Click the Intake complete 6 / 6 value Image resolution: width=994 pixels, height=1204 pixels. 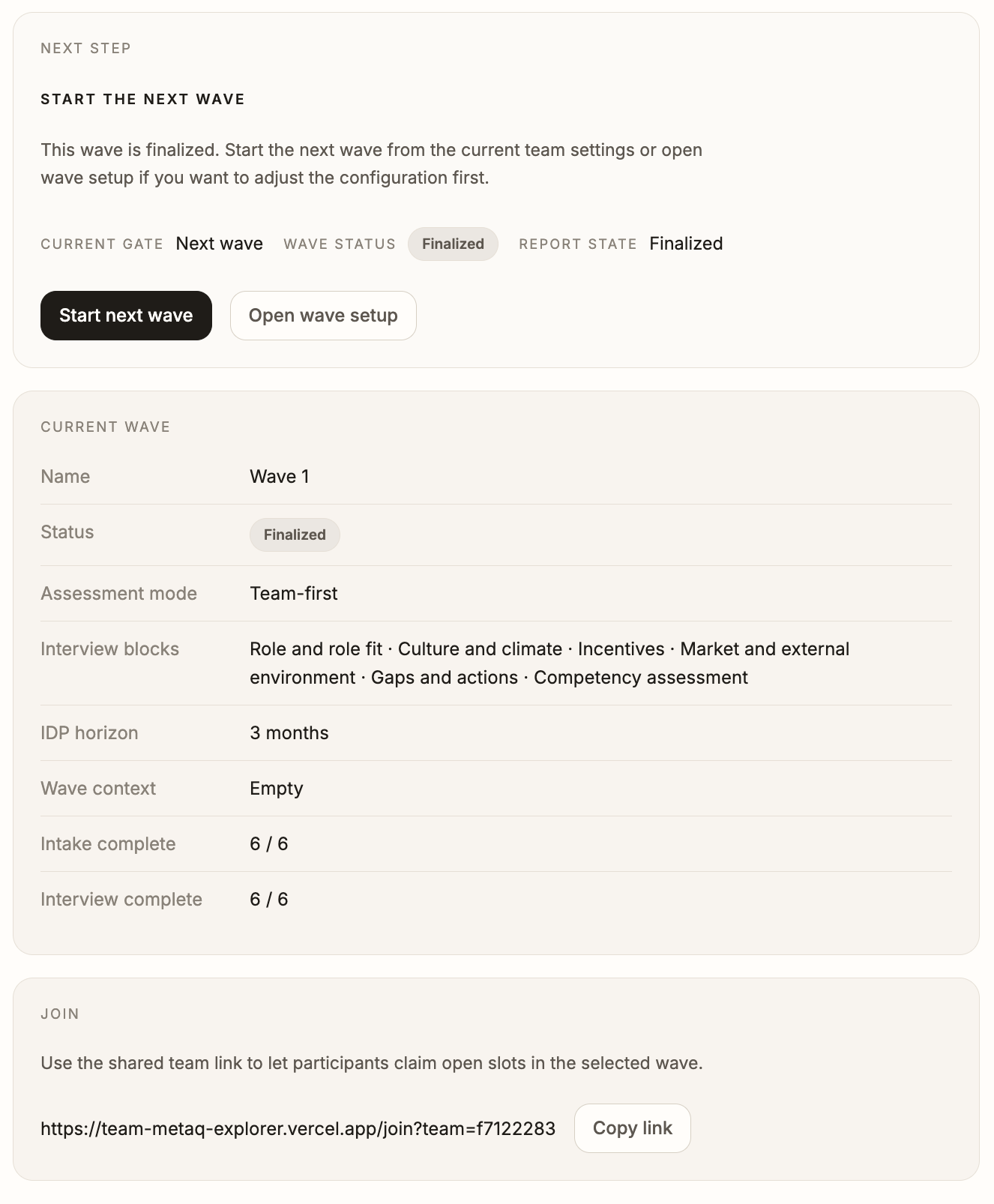click(x=269, y=844)
